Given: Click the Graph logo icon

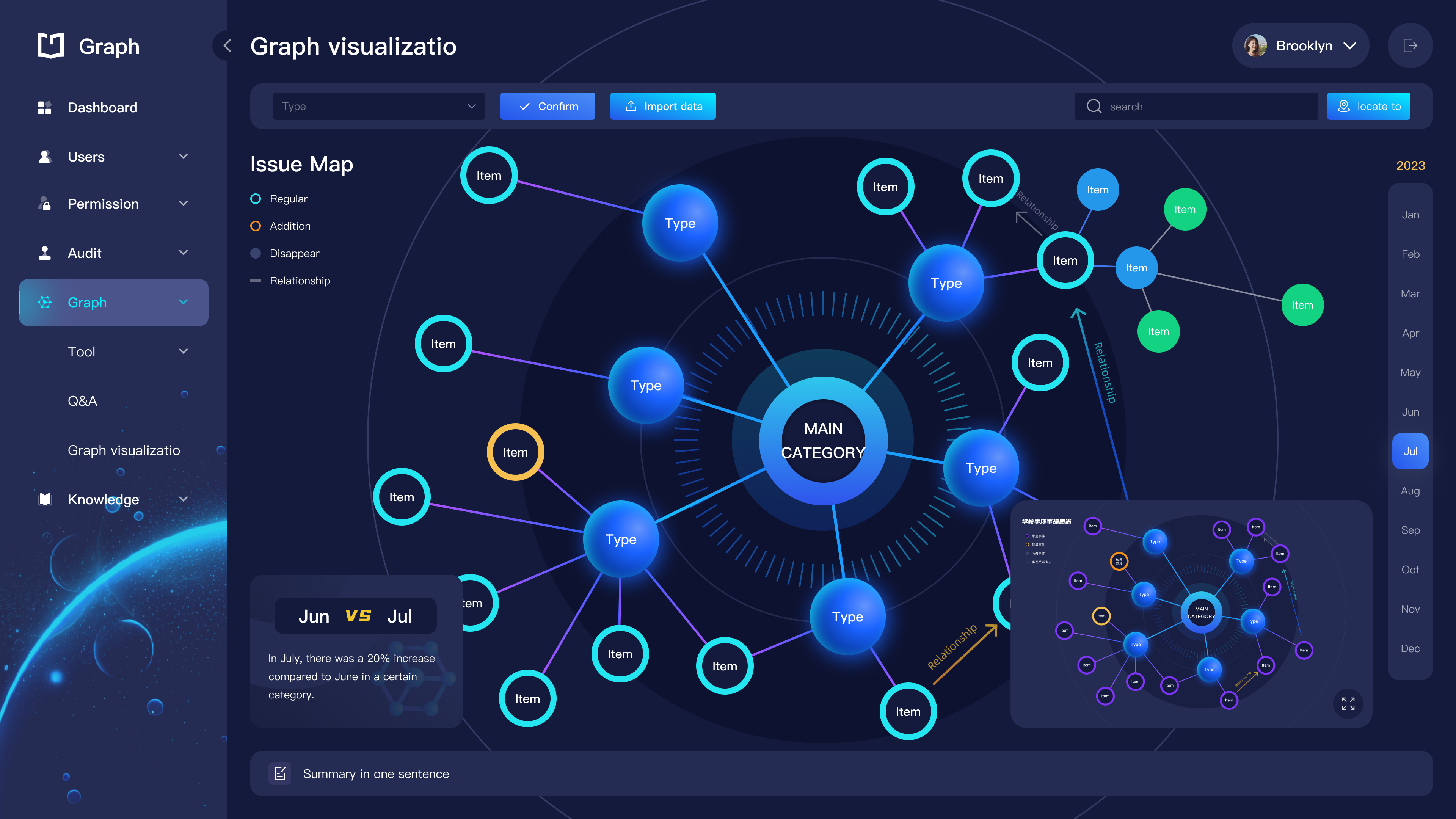Looking at the screenshot, I should tap(51, 45).
